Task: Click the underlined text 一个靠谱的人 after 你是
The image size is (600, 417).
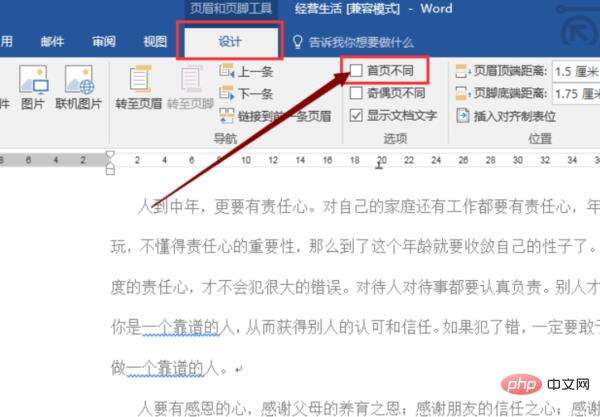Action: point(188,328)
